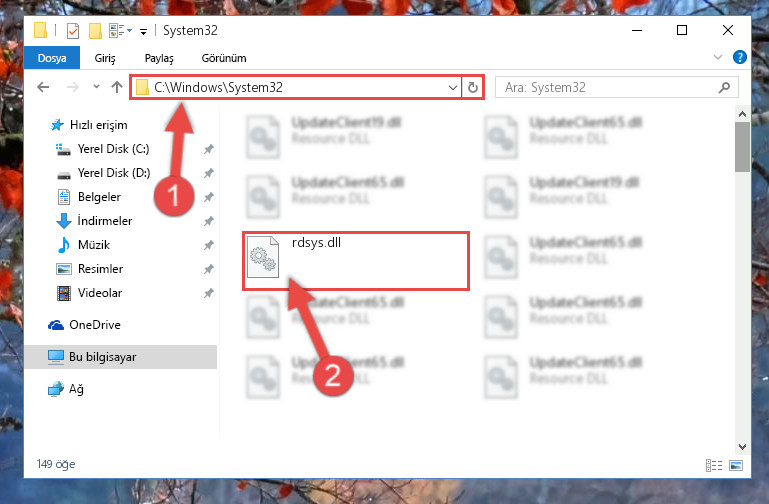769x504 pixels.
Task: Unpin Belgeler using its pin icon
Action: [208, 197]
